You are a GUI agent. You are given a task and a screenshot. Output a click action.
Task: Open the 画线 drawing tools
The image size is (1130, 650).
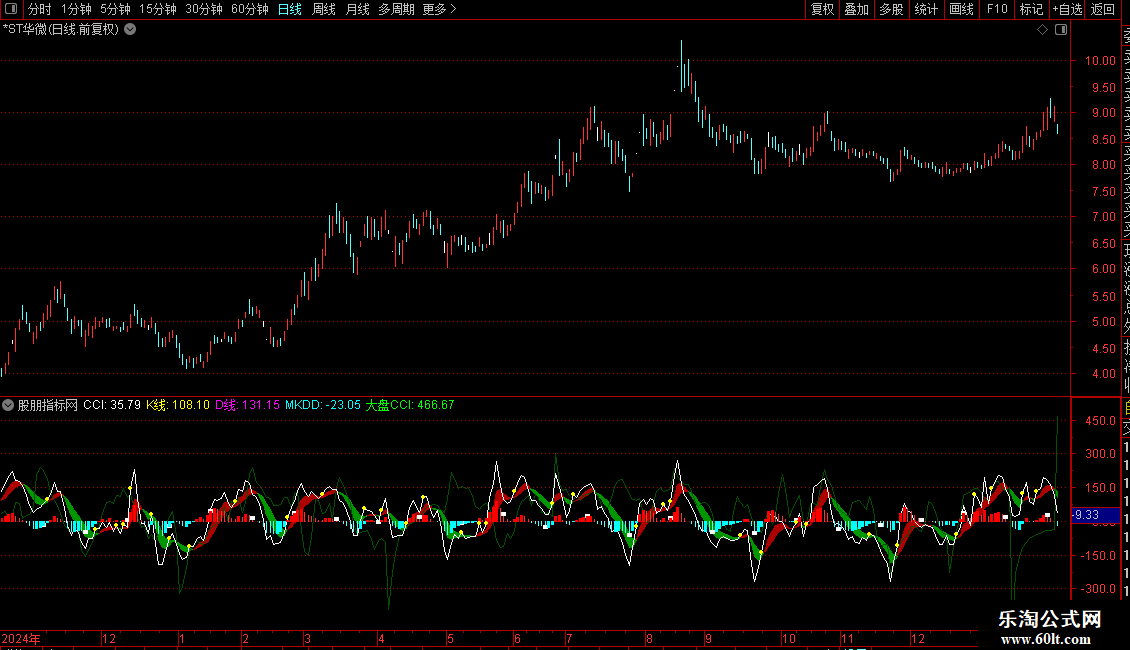tap(961, 9)
